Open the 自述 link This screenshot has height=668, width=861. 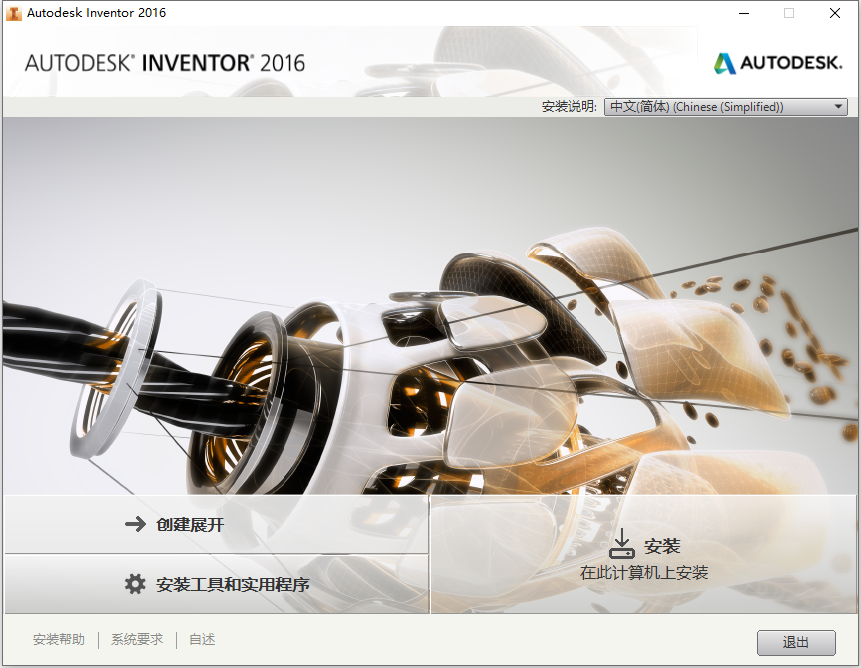click(202, 639)
